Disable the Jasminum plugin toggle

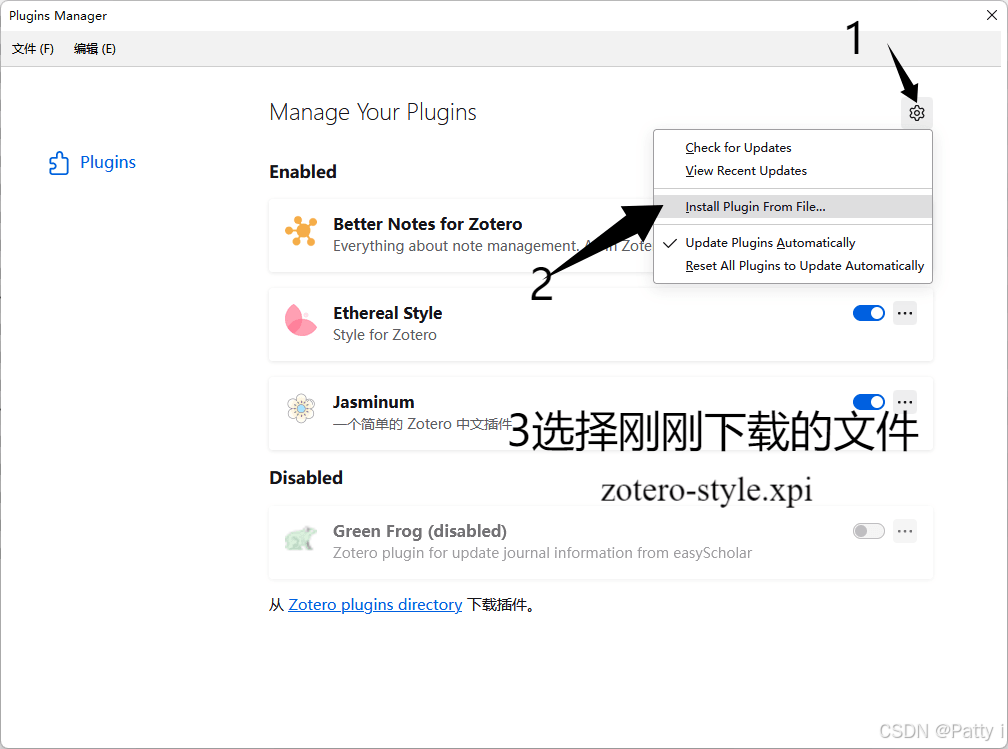(x=868, y=402)
